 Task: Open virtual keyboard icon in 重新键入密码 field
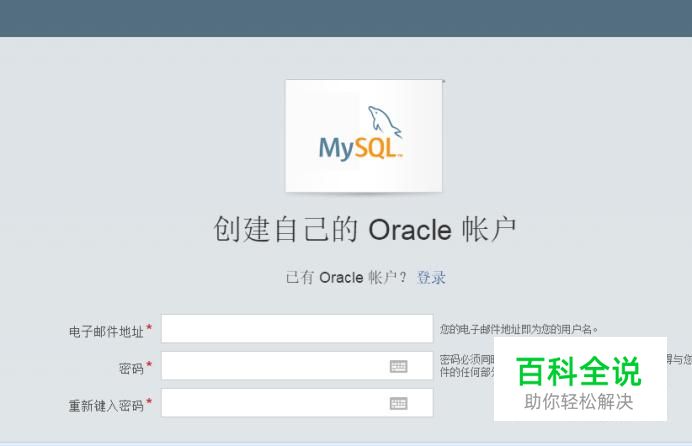pos(399,403)
